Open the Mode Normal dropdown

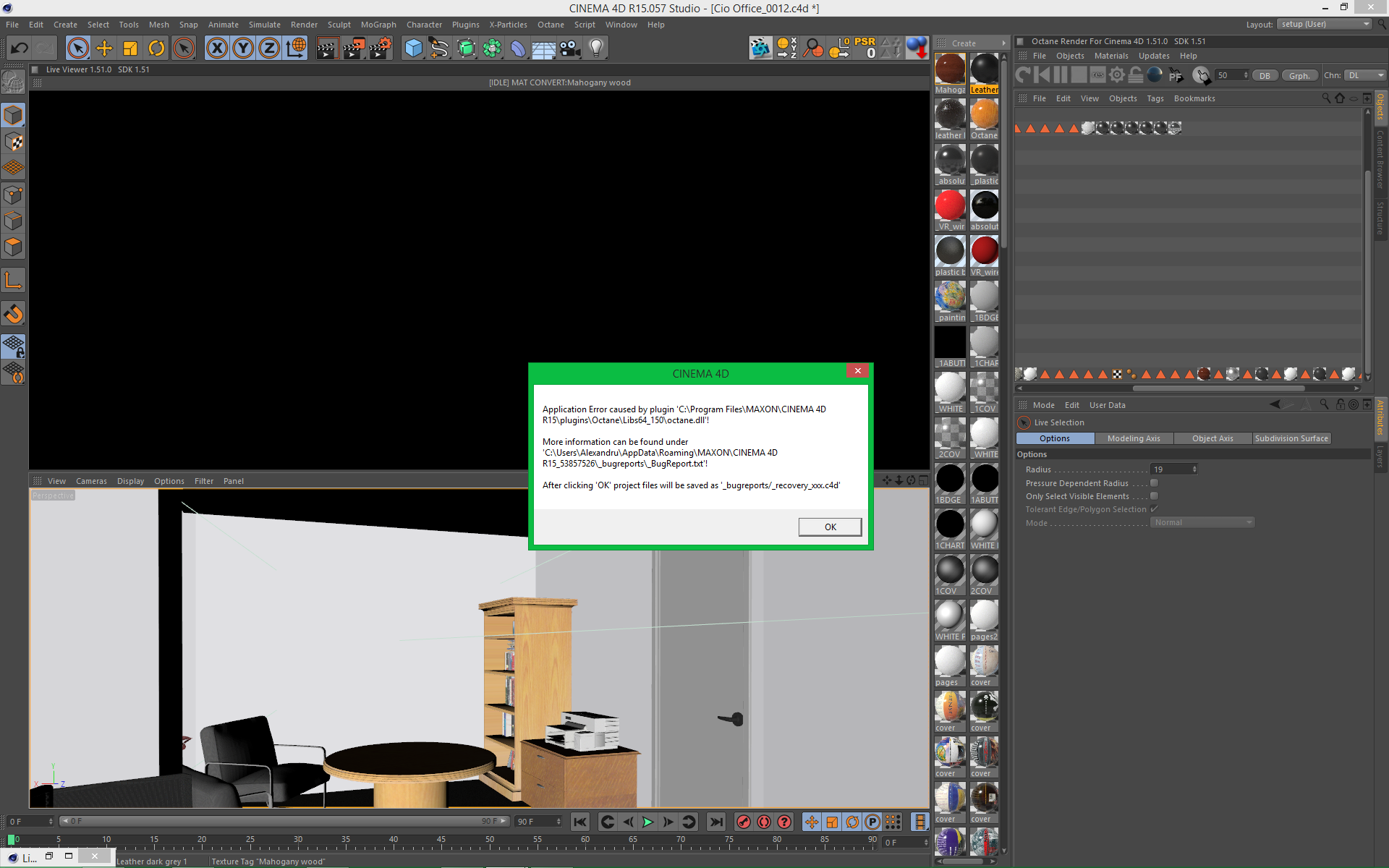coord(1202,522)
